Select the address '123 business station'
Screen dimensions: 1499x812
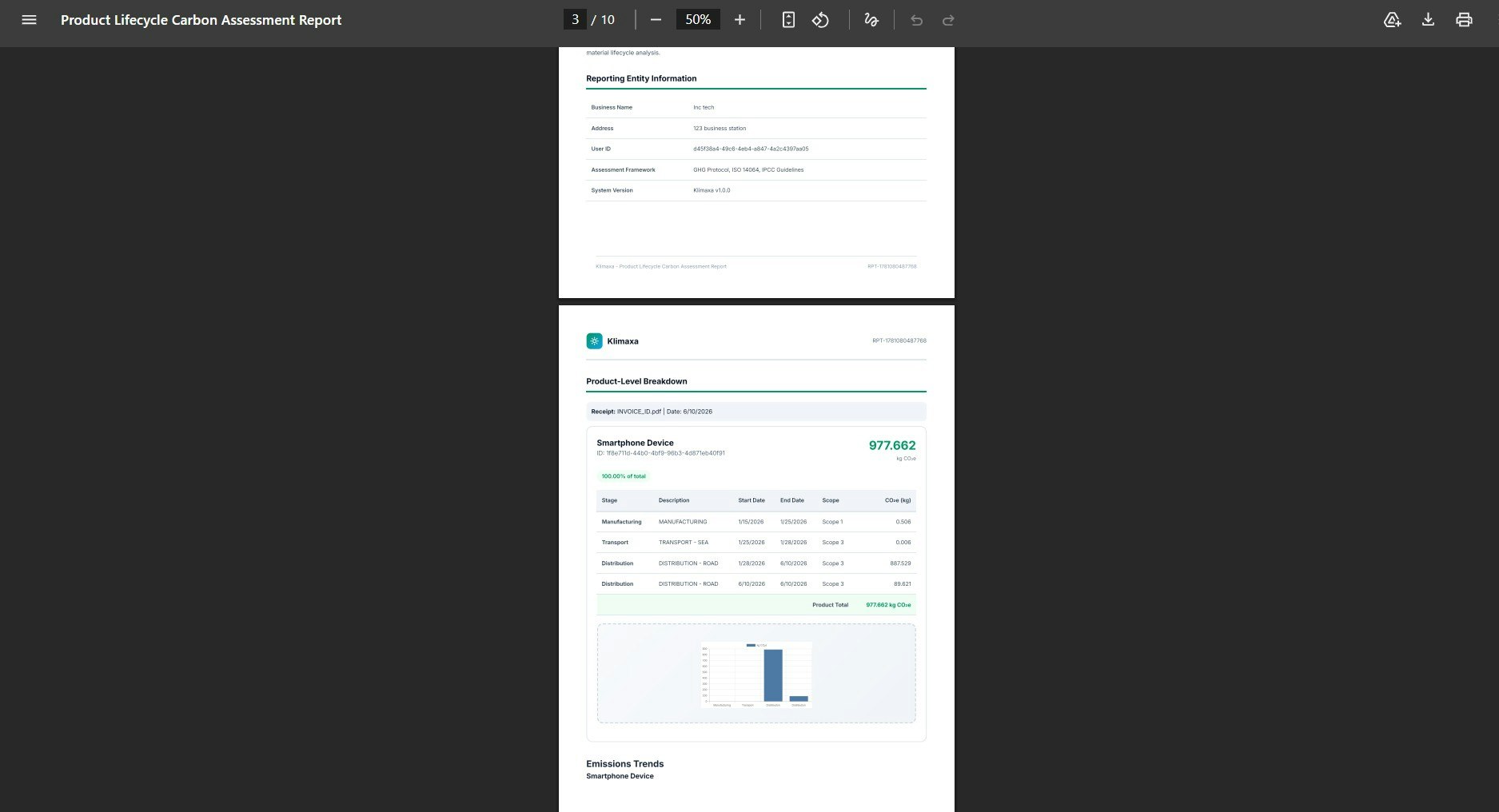click(x=720, y=128)
